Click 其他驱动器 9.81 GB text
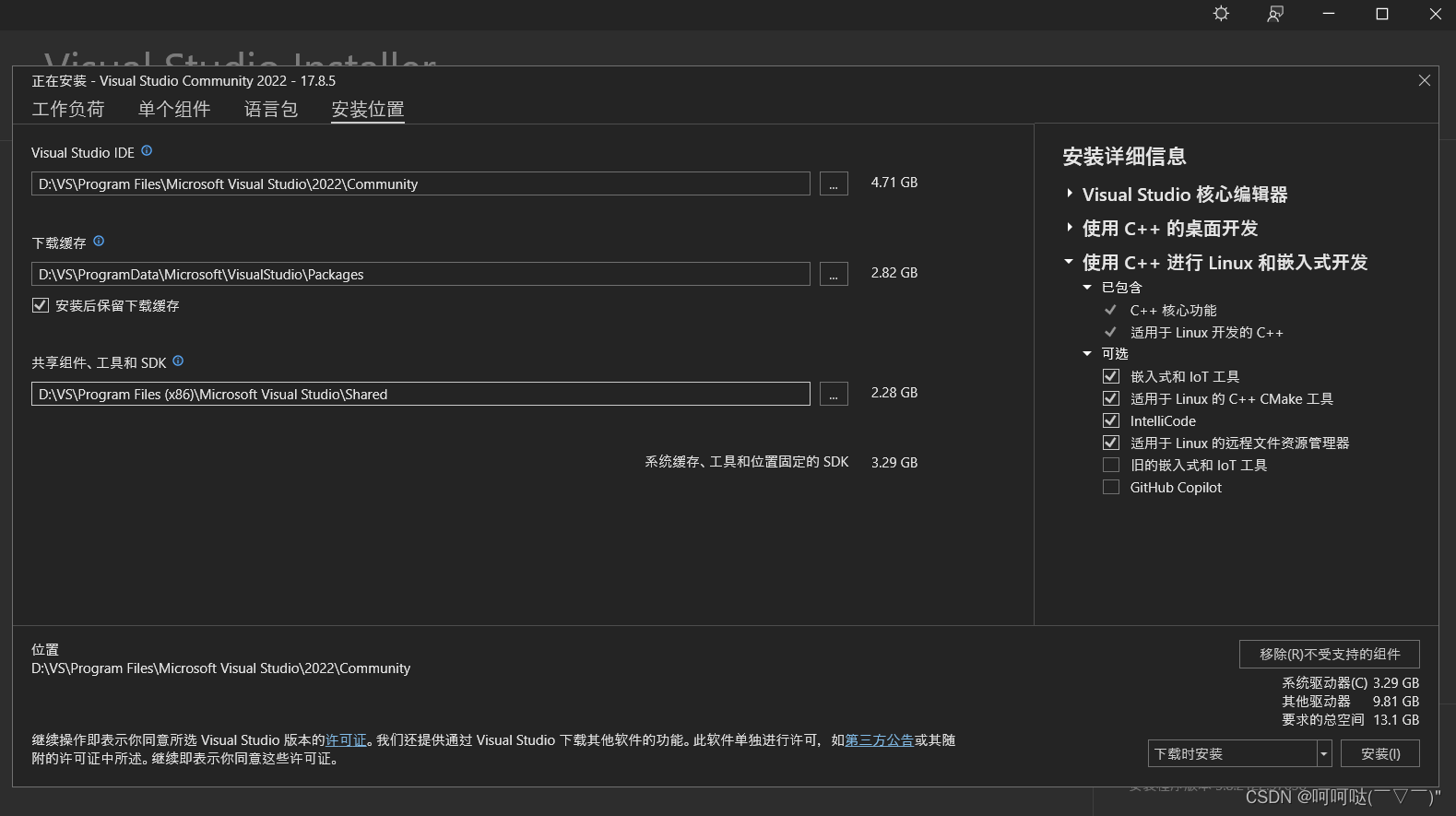 tap(1350, 701)
